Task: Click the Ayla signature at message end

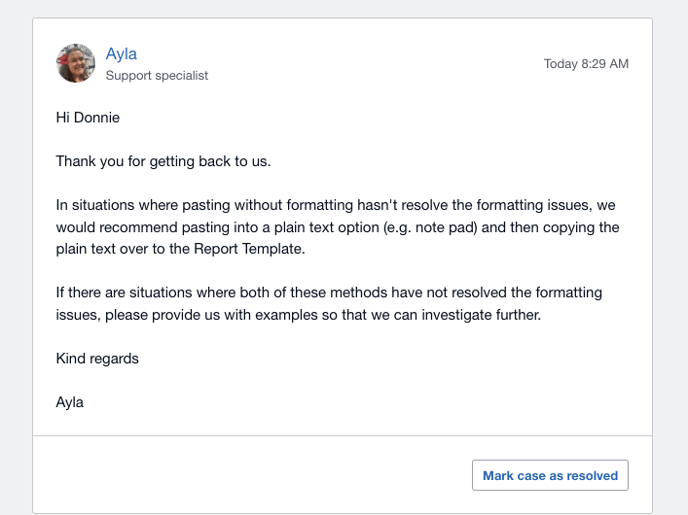Action: click(x=69, y=402)
